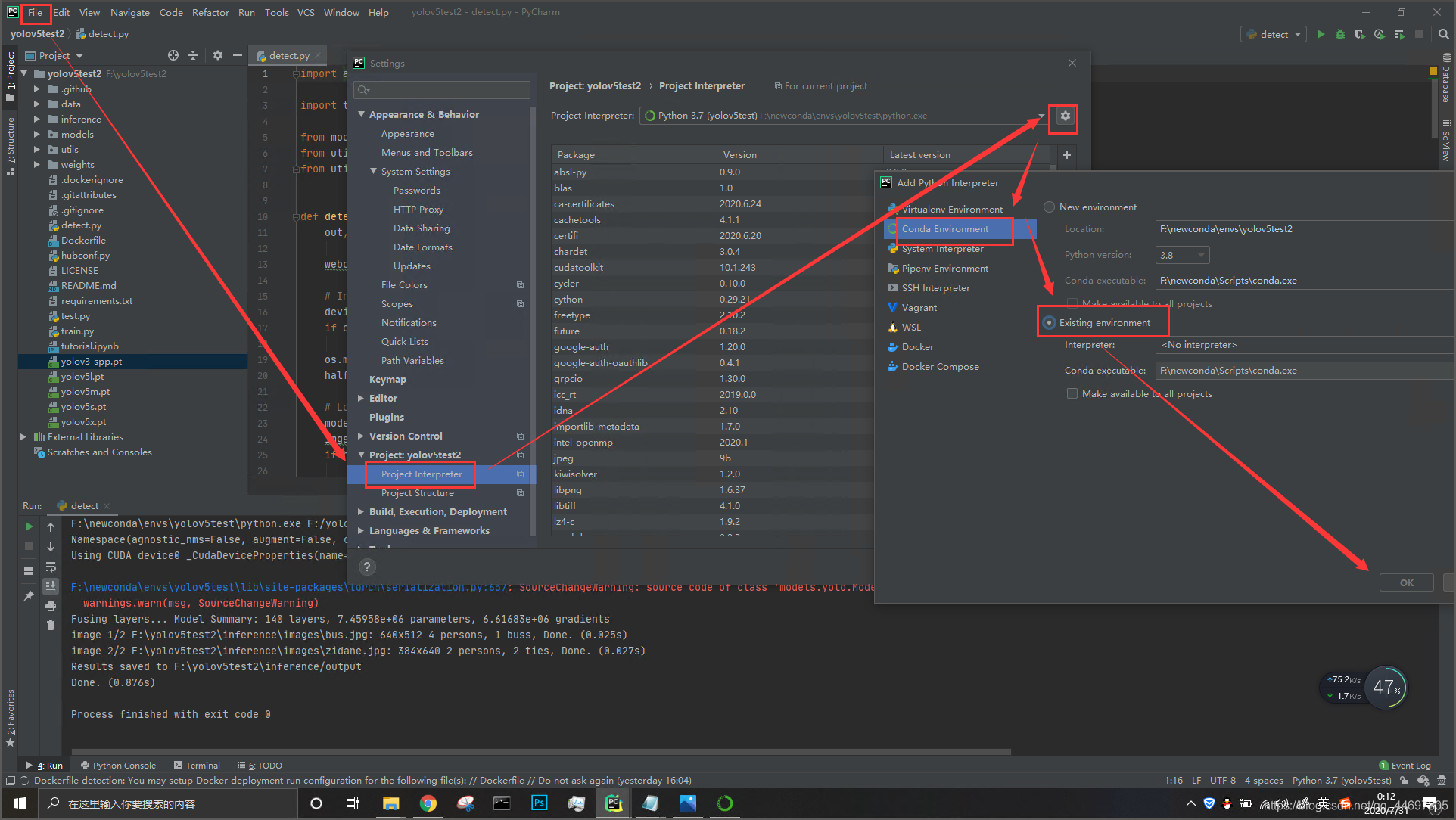Open the detect run configuration dropdown
The height and width of the screenshot is (820, 1456).
point(1274,34)
